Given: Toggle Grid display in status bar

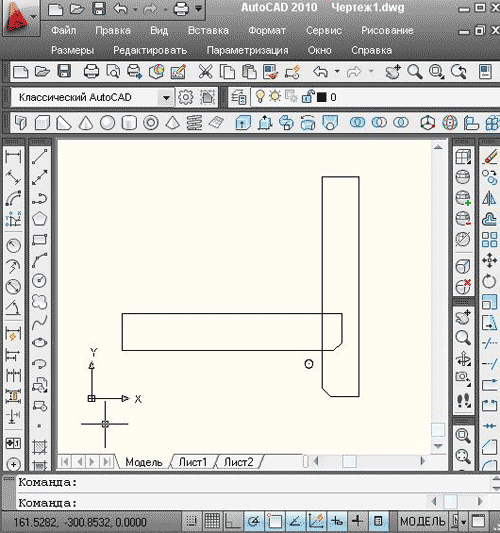Looking at the screenshot, I should pyautogui.click(x=212, y=521).
